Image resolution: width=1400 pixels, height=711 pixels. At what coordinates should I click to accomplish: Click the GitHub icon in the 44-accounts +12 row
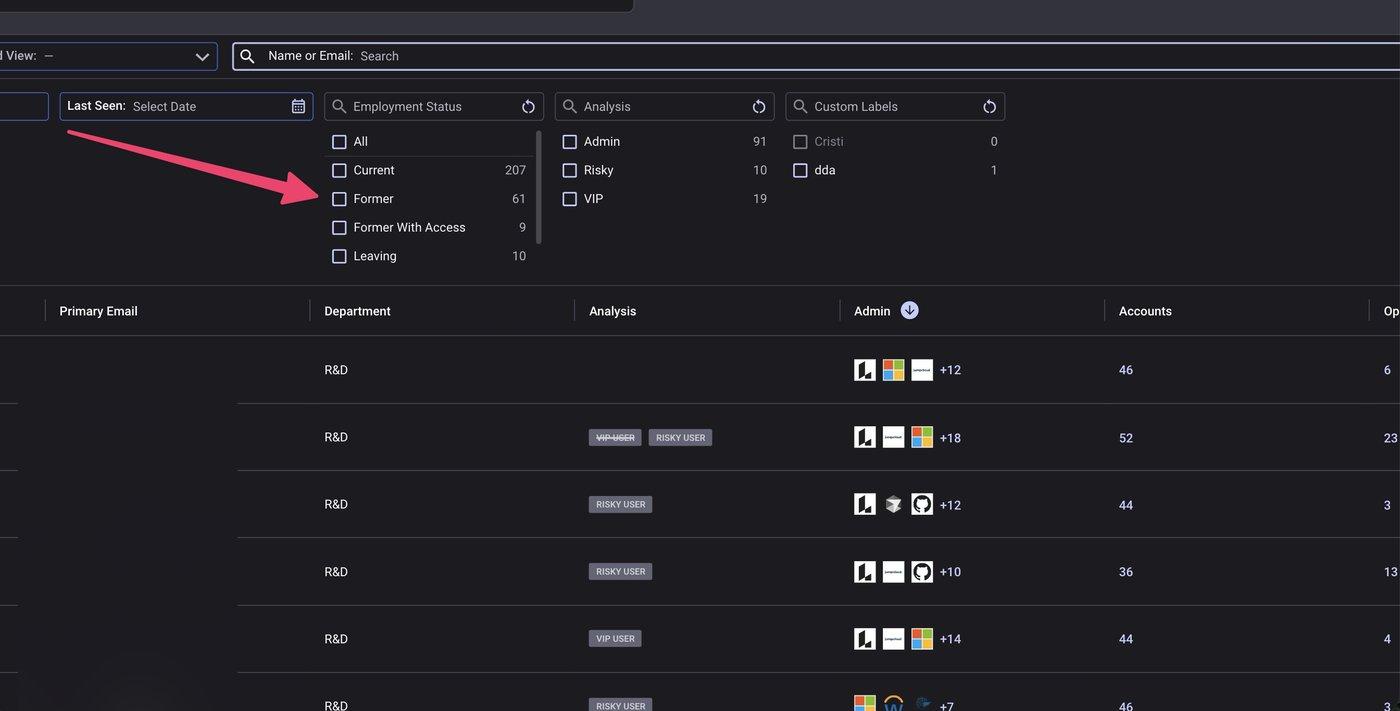coord(922,505)
